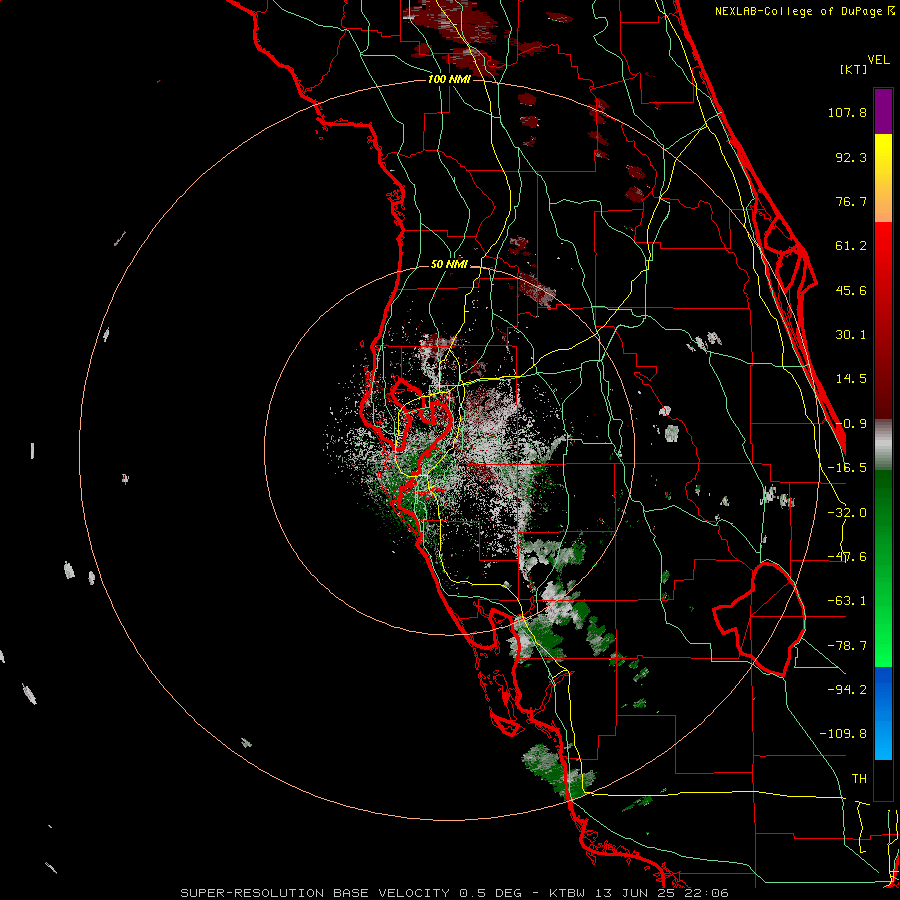The image size is (900, 900).
Task: Click the 100 NMI range ring label
Action: coord(449,79)
